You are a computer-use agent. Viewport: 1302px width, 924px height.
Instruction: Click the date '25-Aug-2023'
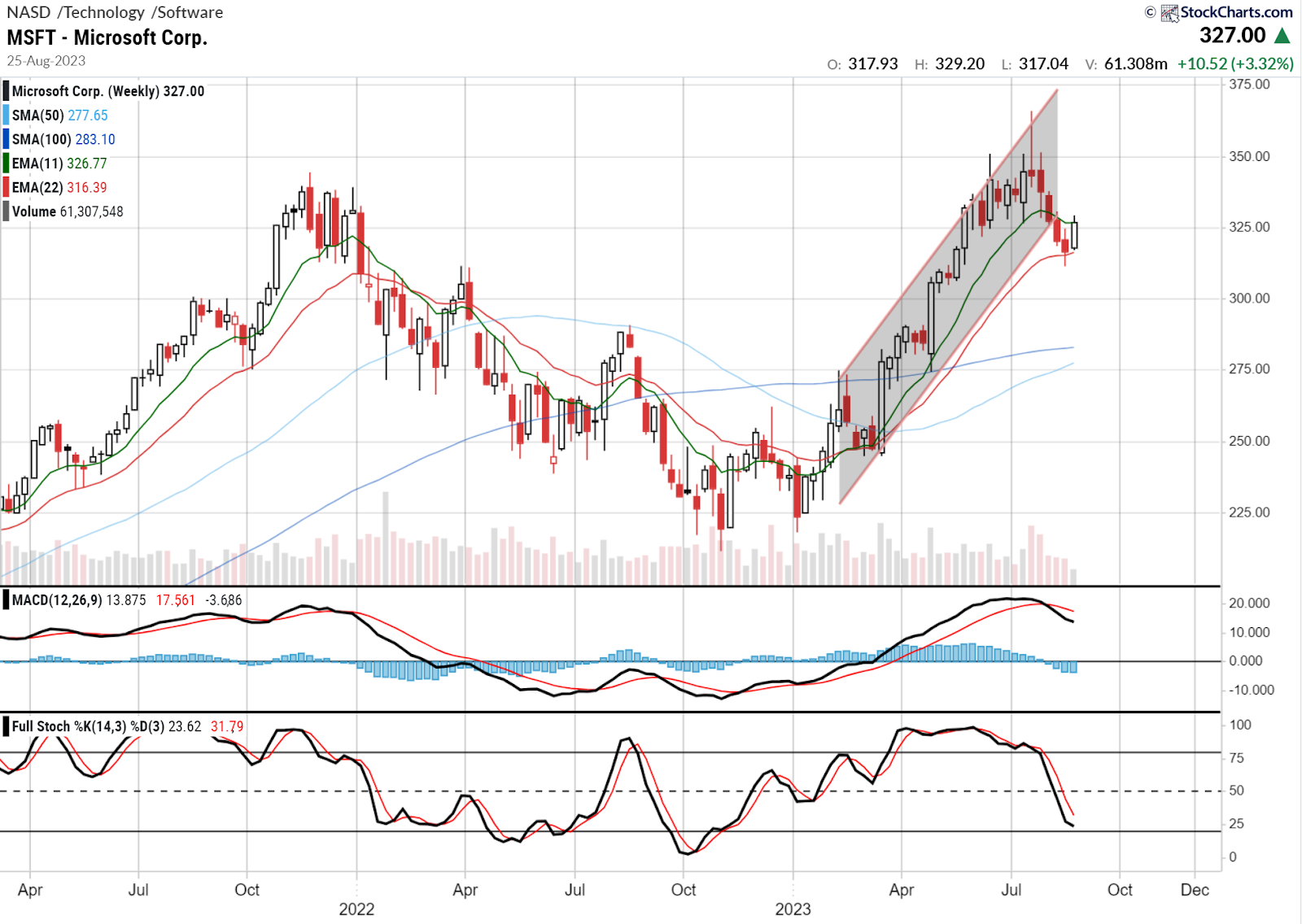(46, 61)
